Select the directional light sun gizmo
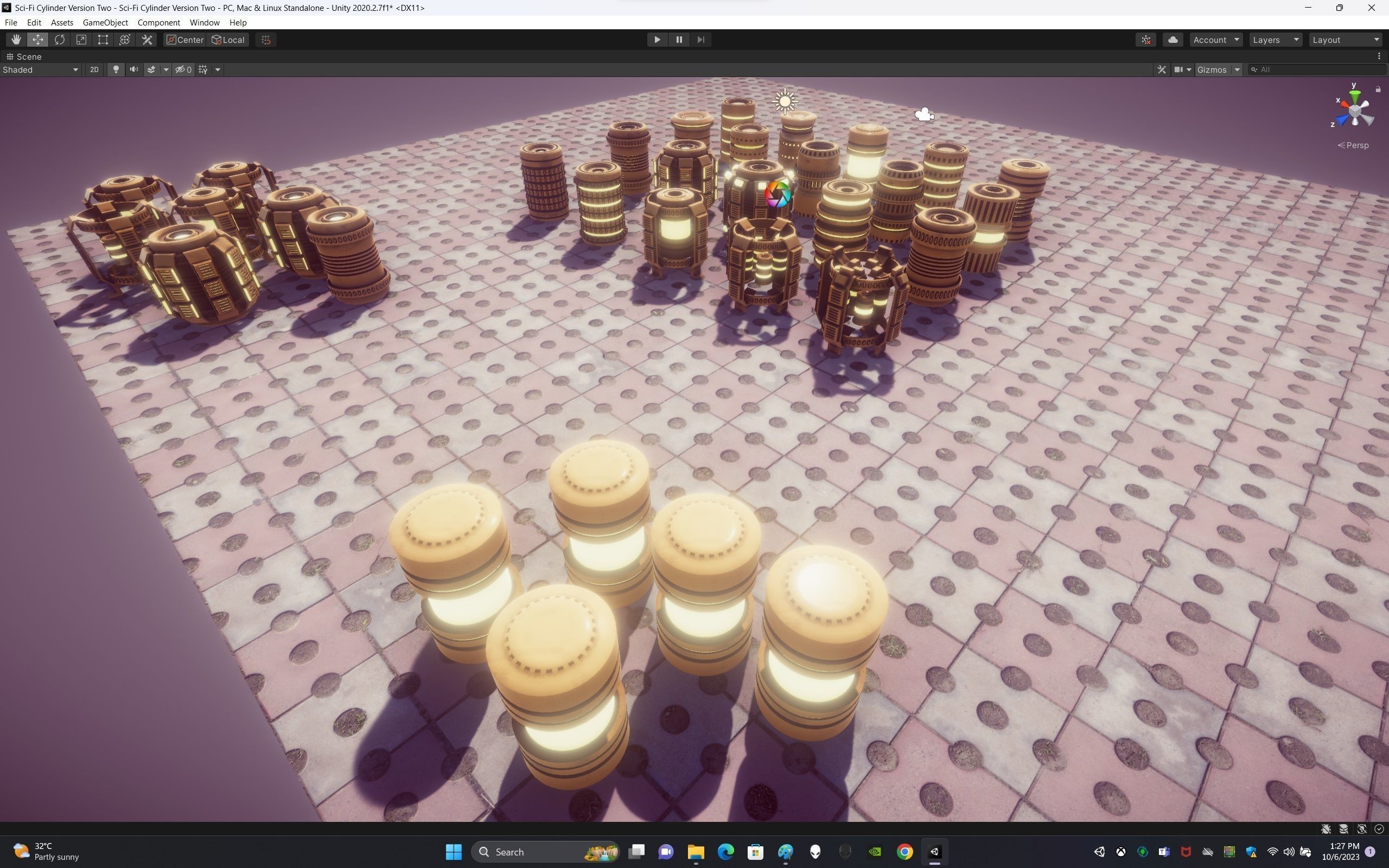Screen dimensions: 1389x868 [x=785, y=101]
